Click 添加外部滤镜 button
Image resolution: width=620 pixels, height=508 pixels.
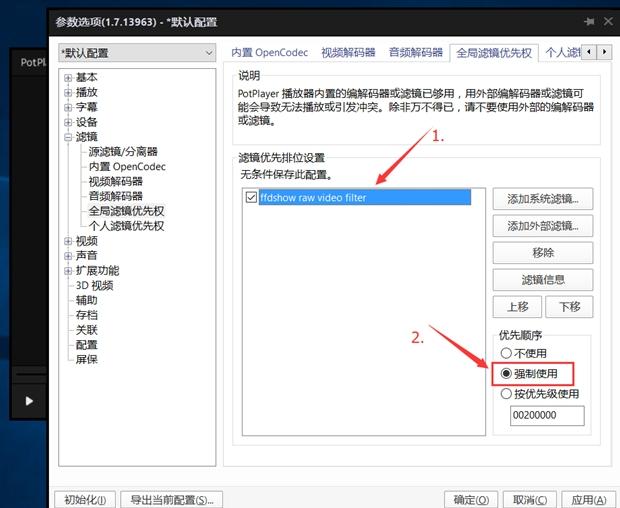click(543, 226)
